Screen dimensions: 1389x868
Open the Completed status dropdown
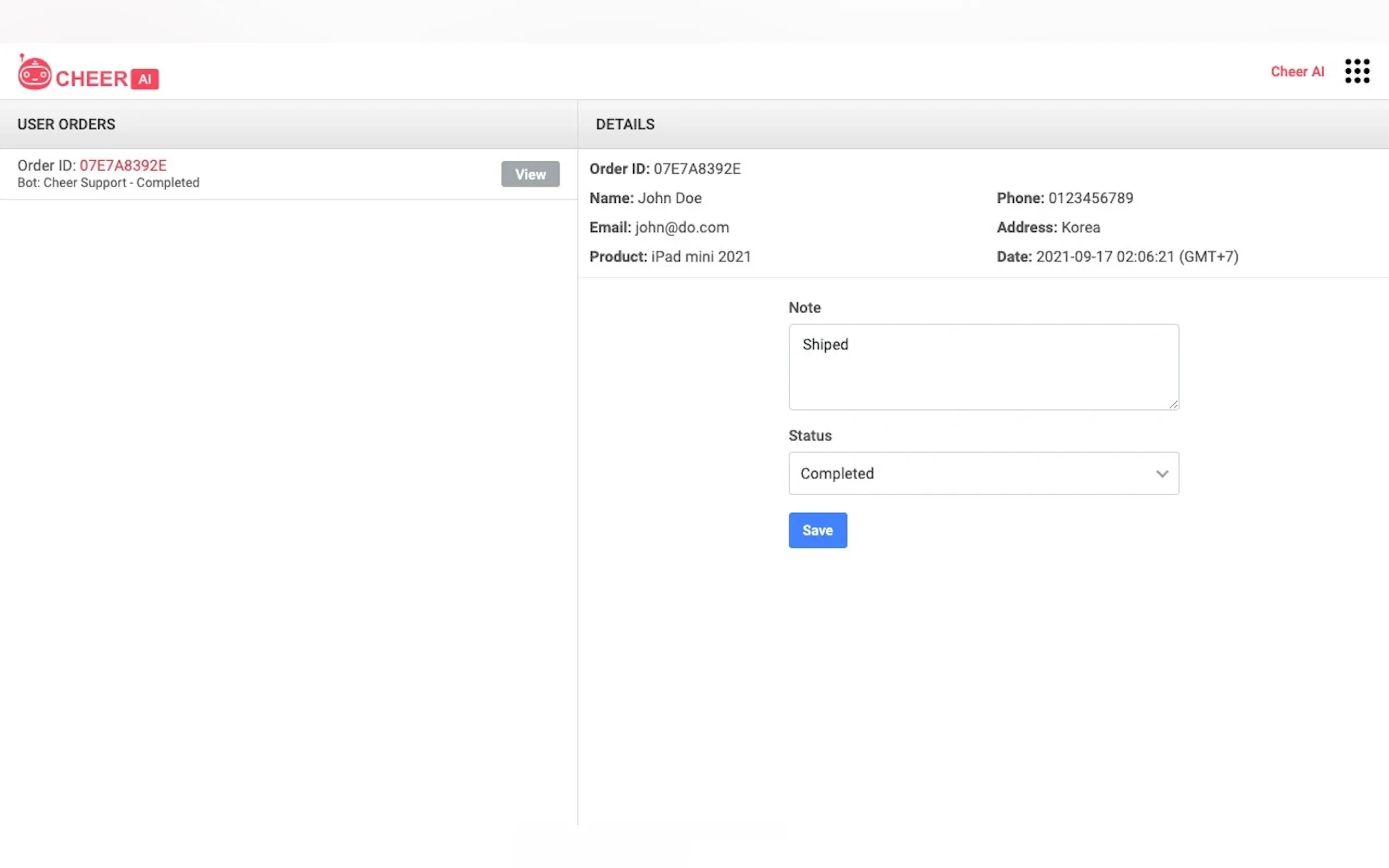tap(976, 473)
